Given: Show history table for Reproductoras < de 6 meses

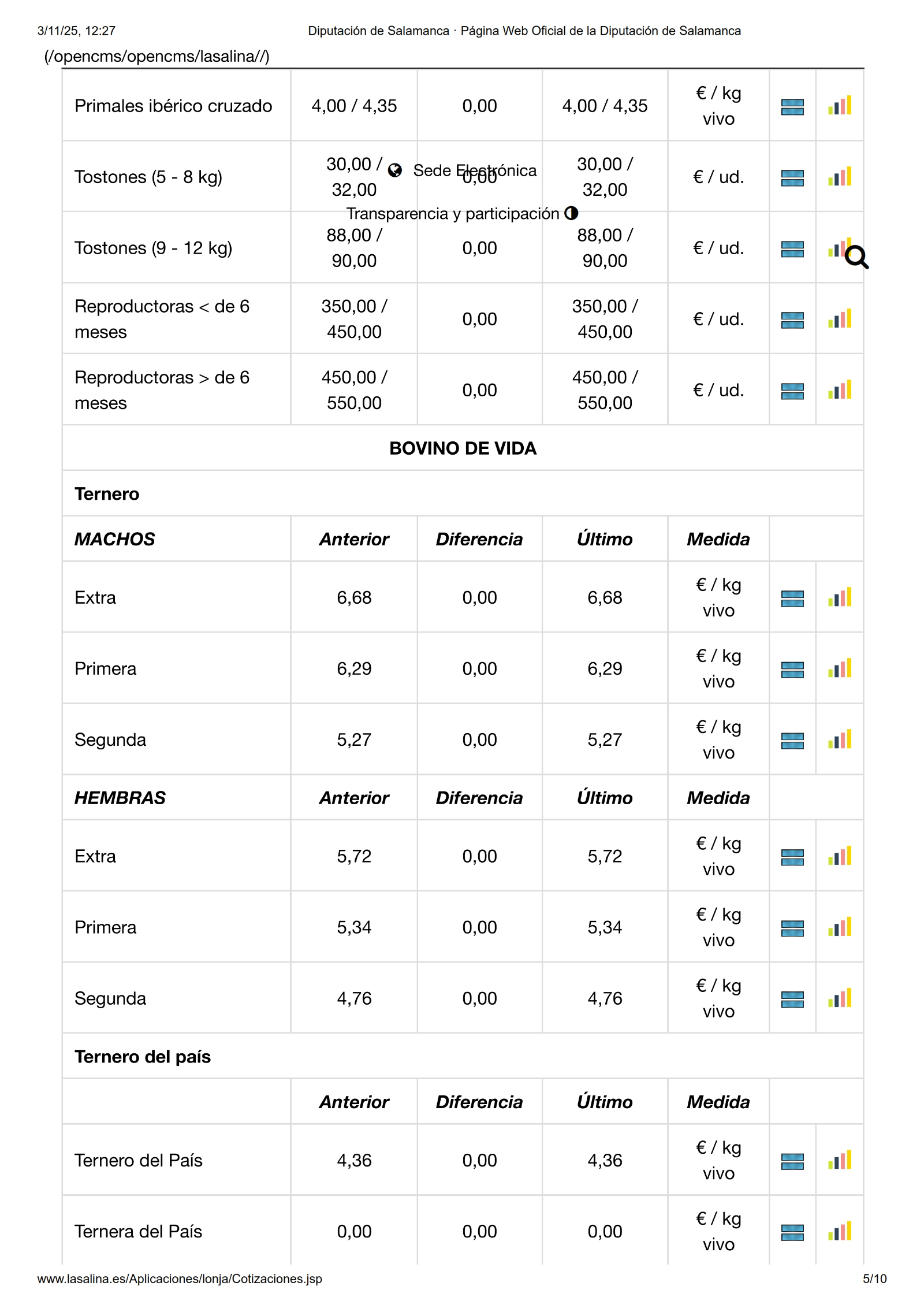Looking at the screenshot, I should 792,319.
